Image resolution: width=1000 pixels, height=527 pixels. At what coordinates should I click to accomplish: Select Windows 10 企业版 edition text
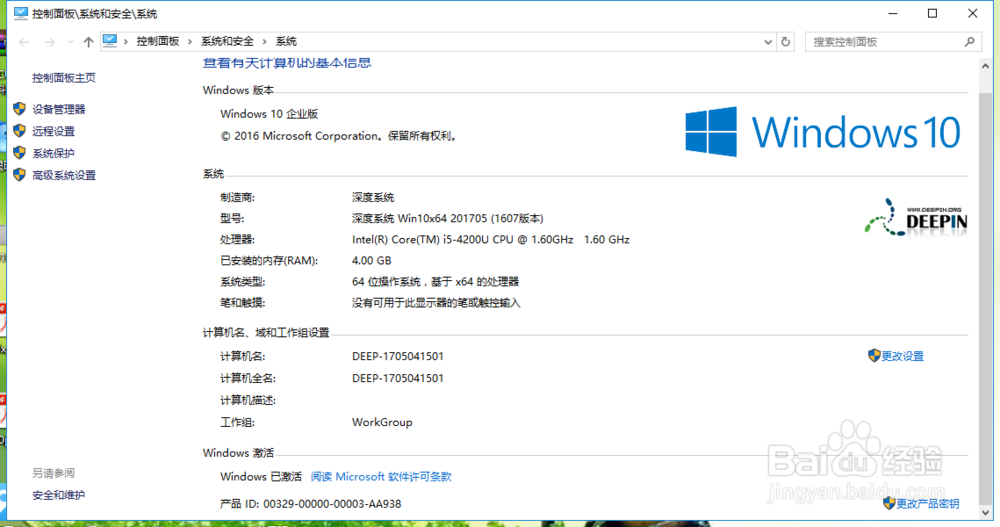point(269,114)
